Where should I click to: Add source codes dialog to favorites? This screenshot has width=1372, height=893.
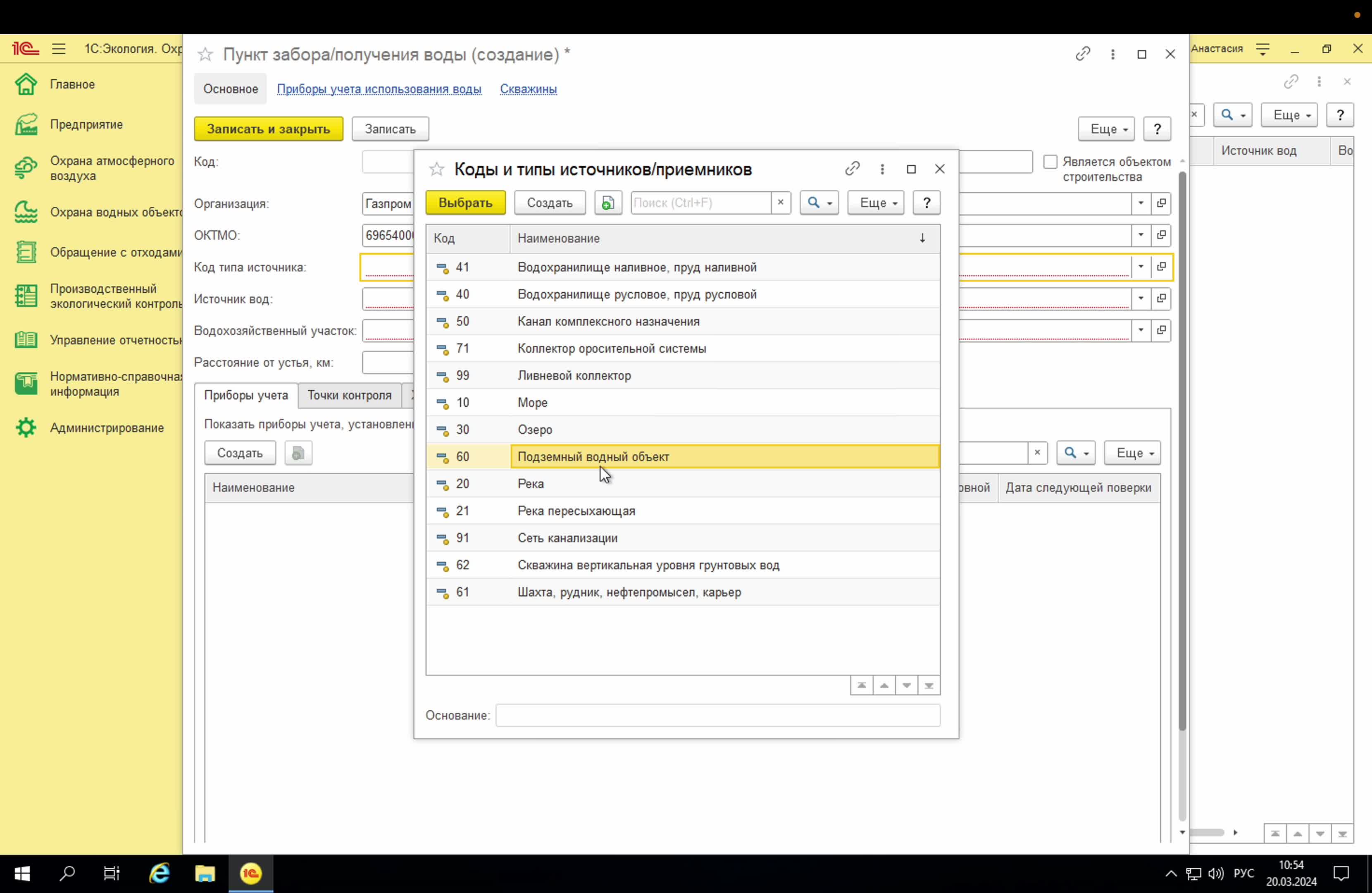point(436,169)
